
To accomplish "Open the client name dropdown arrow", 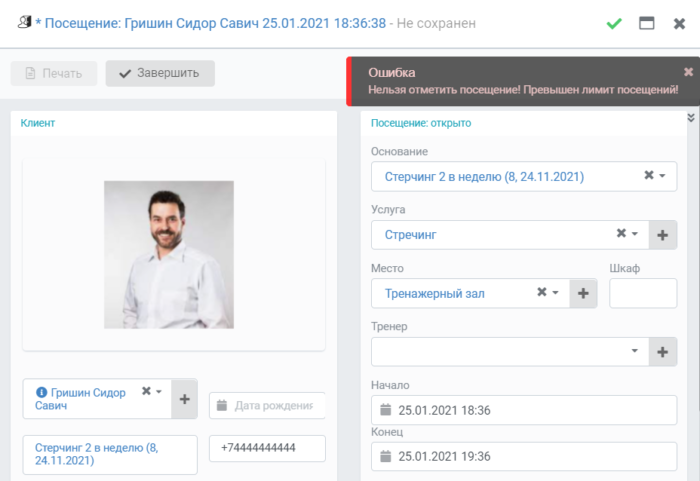I will click(x=158, y=391).
